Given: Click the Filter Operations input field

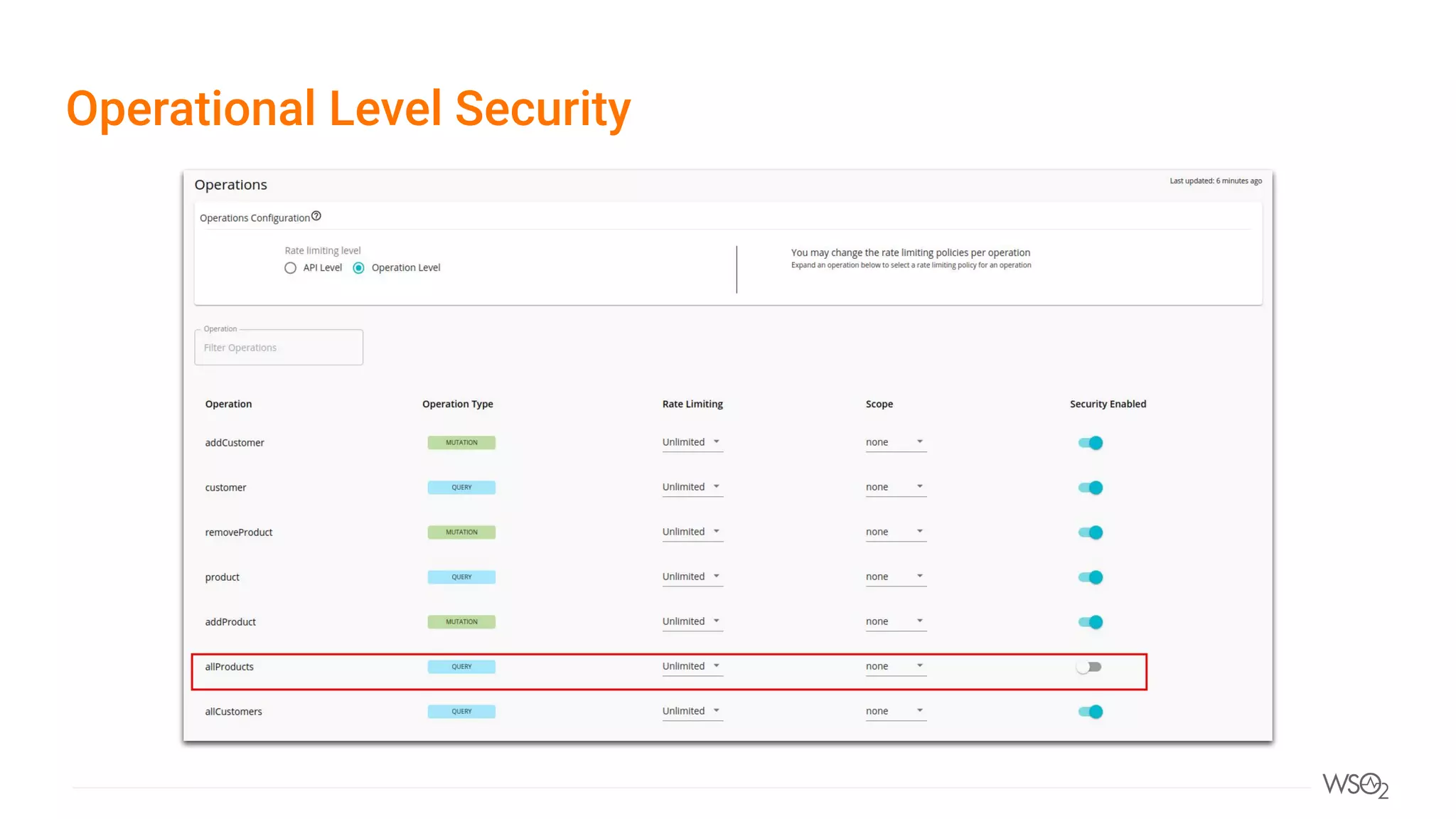Looking at the screenshot, I should click(x=279, y=348).
